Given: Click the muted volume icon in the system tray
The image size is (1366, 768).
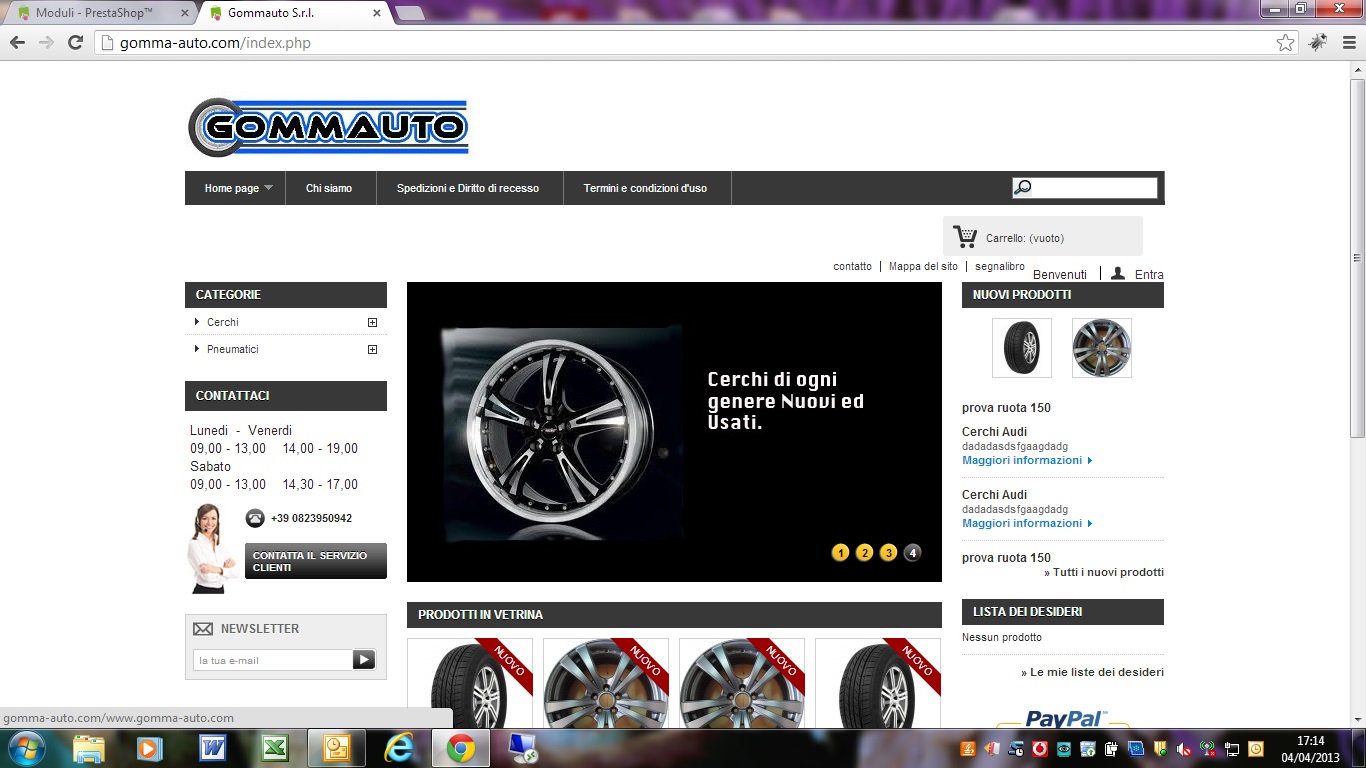Looking at the screenshot, I should click(x=1184, y=749).
